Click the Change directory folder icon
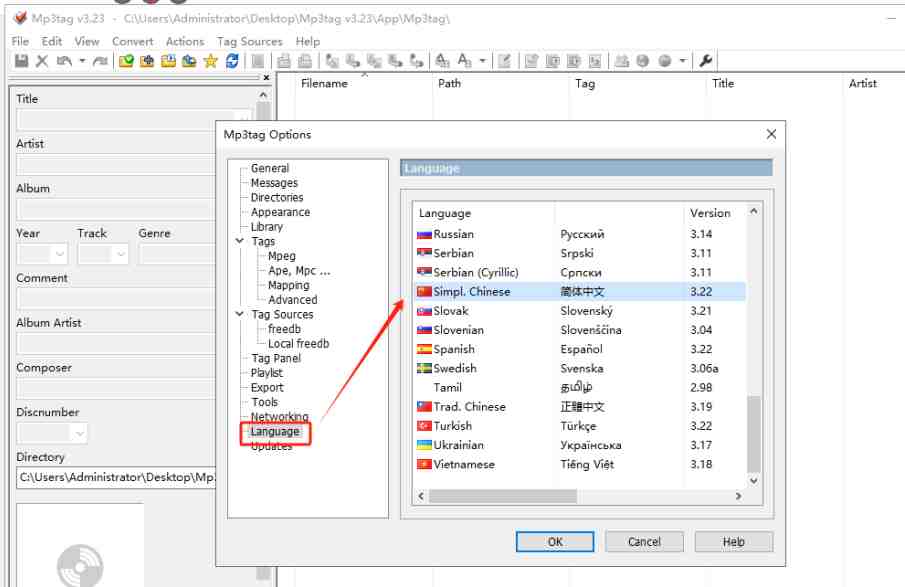This screenshot has width=905, height=587. pos(126,61)
